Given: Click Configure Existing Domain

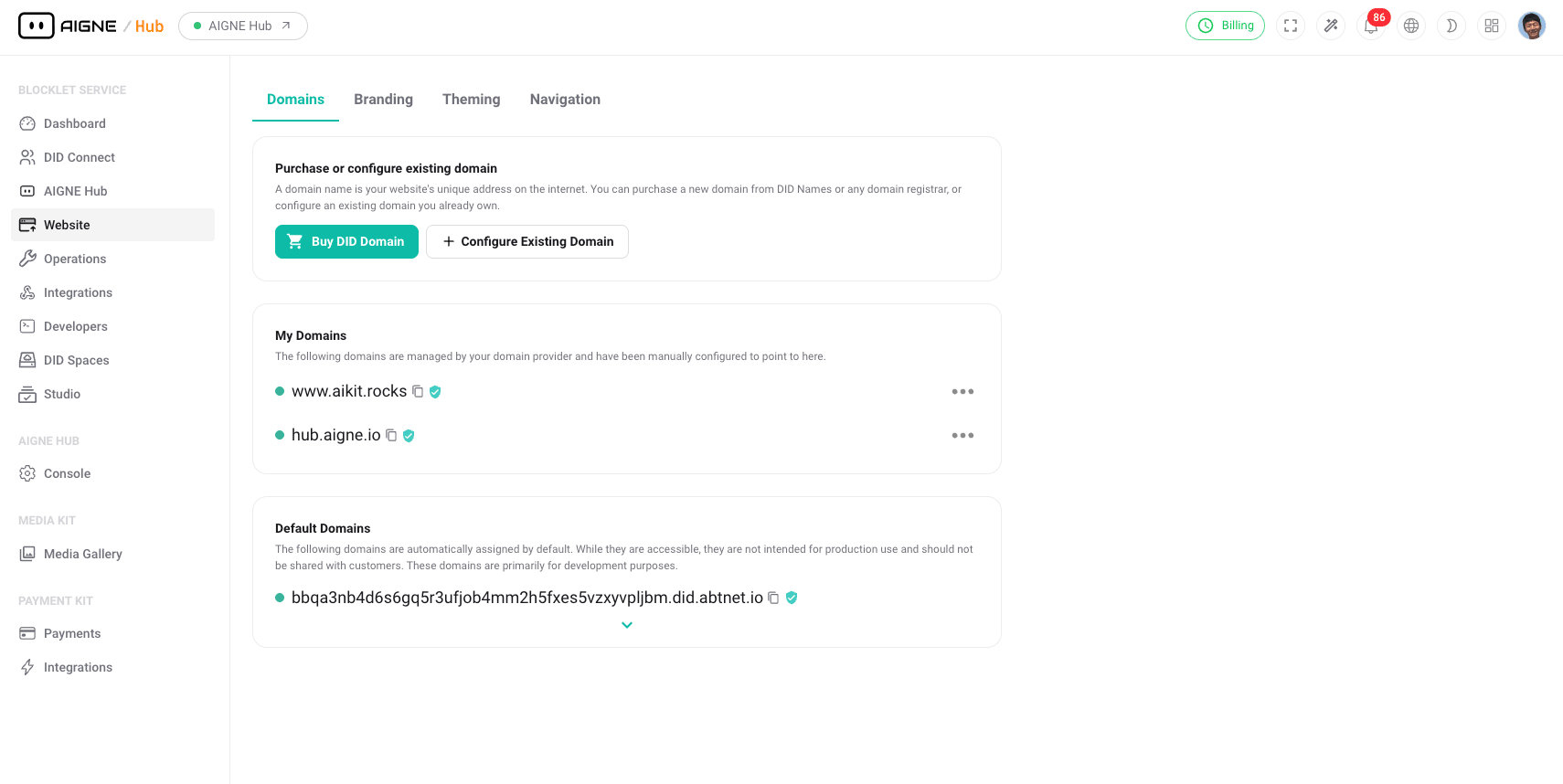Looking at the screenshot, I should tap(527, 241).
